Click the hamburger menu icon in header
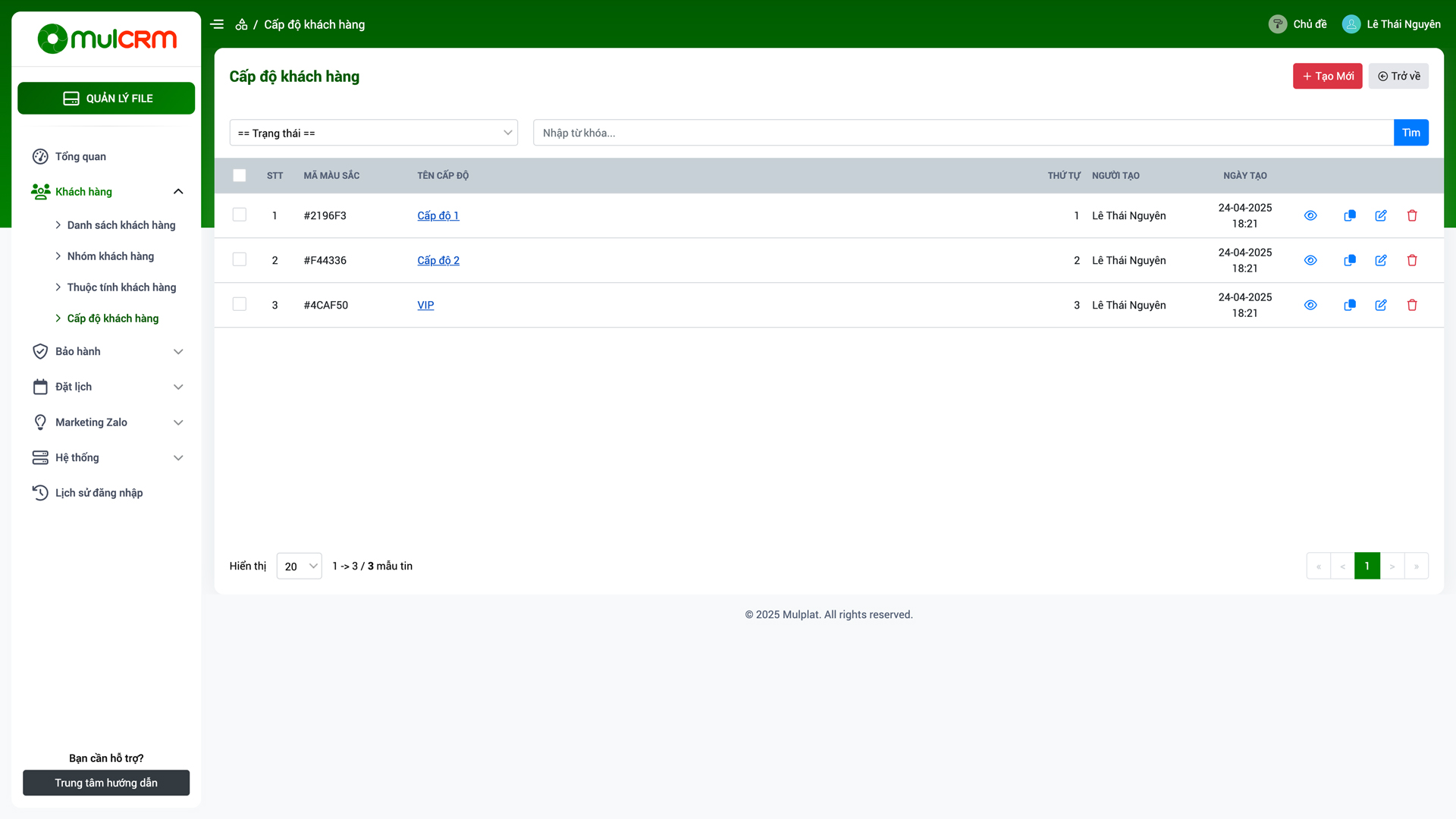1456x819 pixels. point(217,24)
